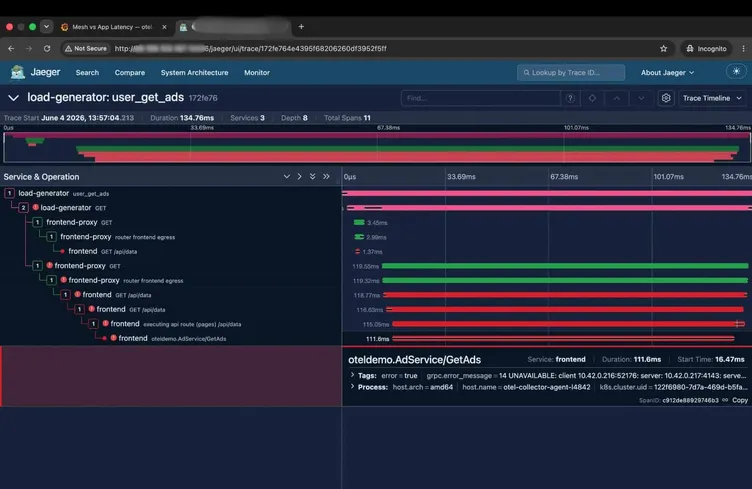This screenshot has height=489, width=752.
Task: Click the error icon on load-generator GET
Action: click(x=35, y=208)
